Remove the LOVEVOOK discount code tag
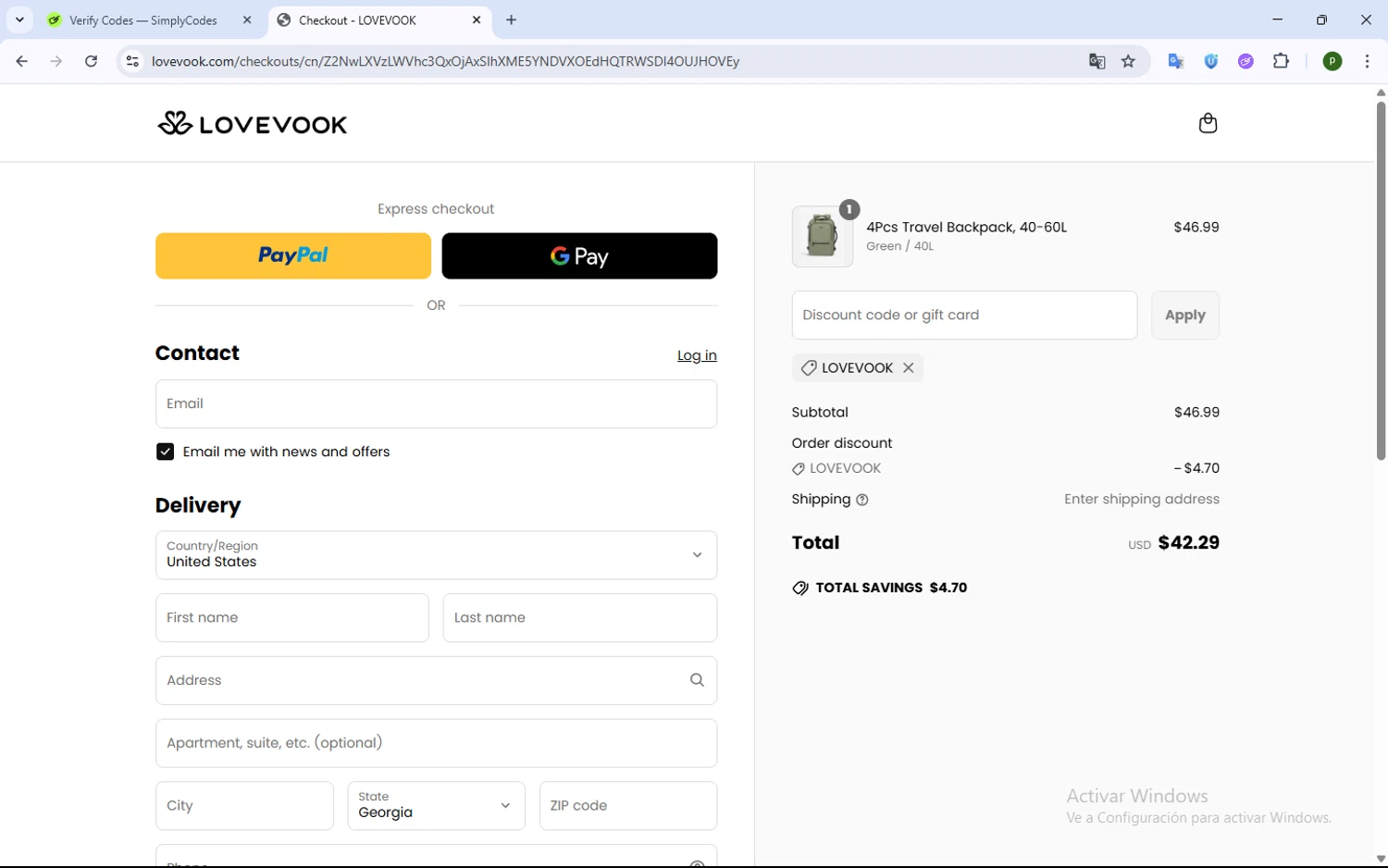Viewport: 1388px width, 868px height. click(909, 367)
